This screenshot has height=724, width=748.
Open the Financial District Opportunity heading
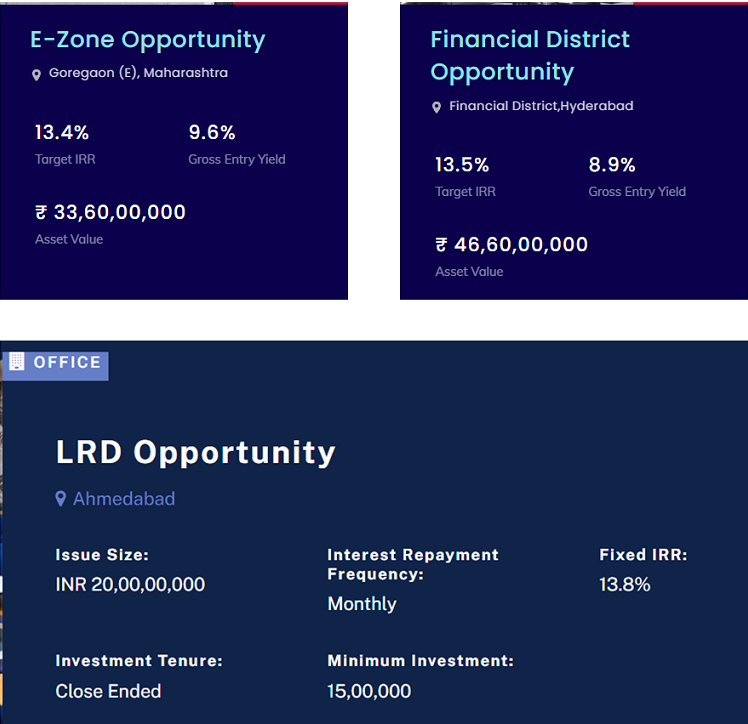pyautogui.click(x=530, y=56)
